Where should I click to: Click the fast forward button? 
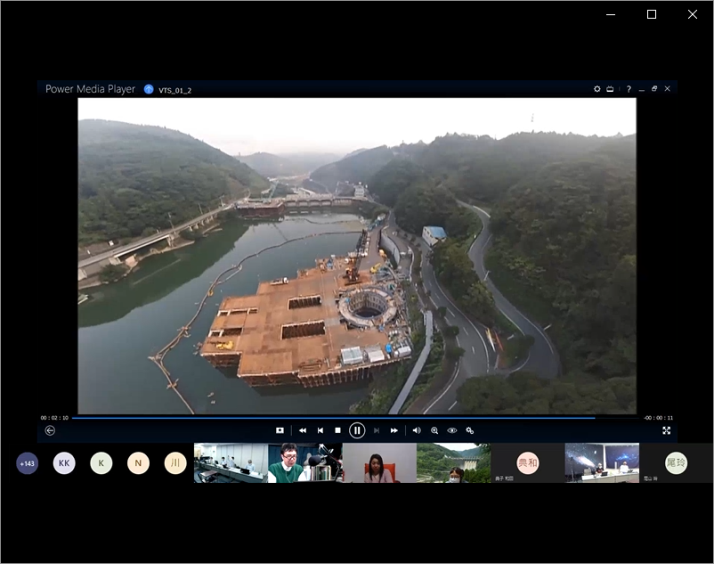(394, 430)
